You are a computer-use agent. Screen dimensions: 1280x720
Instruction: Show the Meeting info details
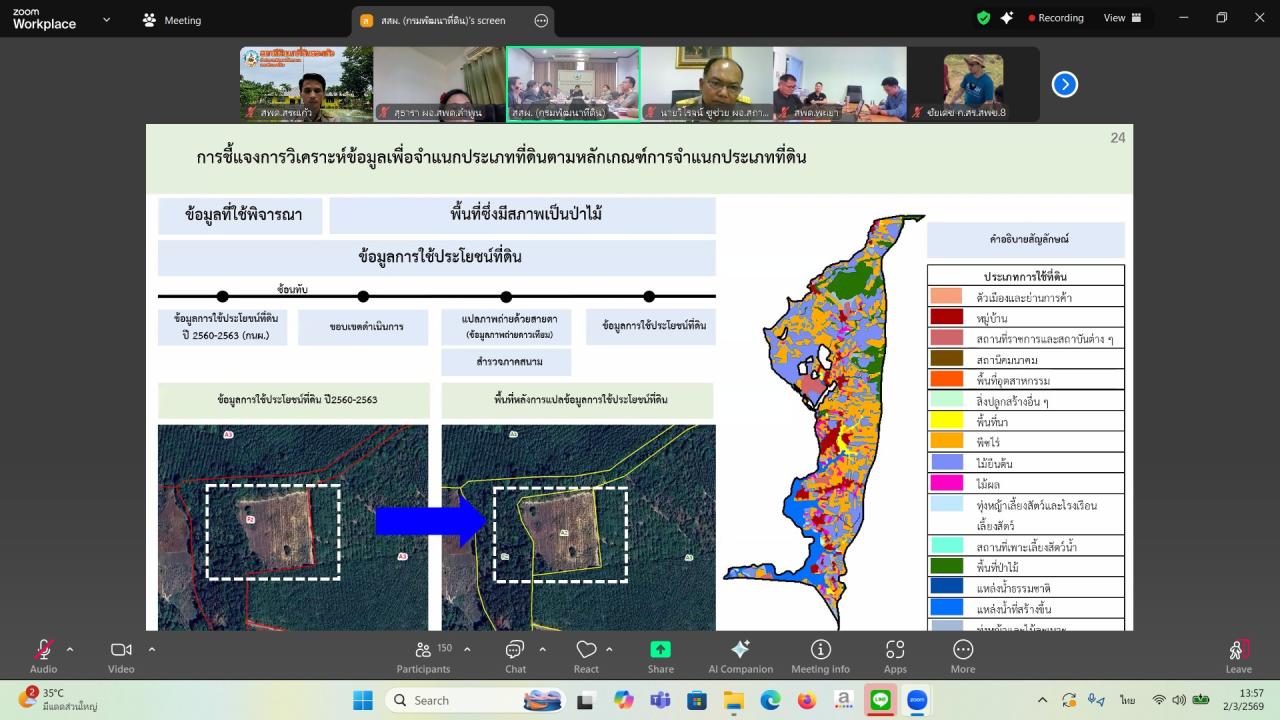820,655
